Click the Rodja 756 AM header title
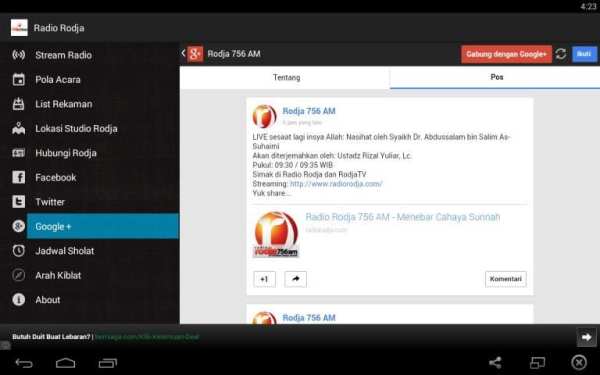600x375 pixels. click(x=234, y=54)
